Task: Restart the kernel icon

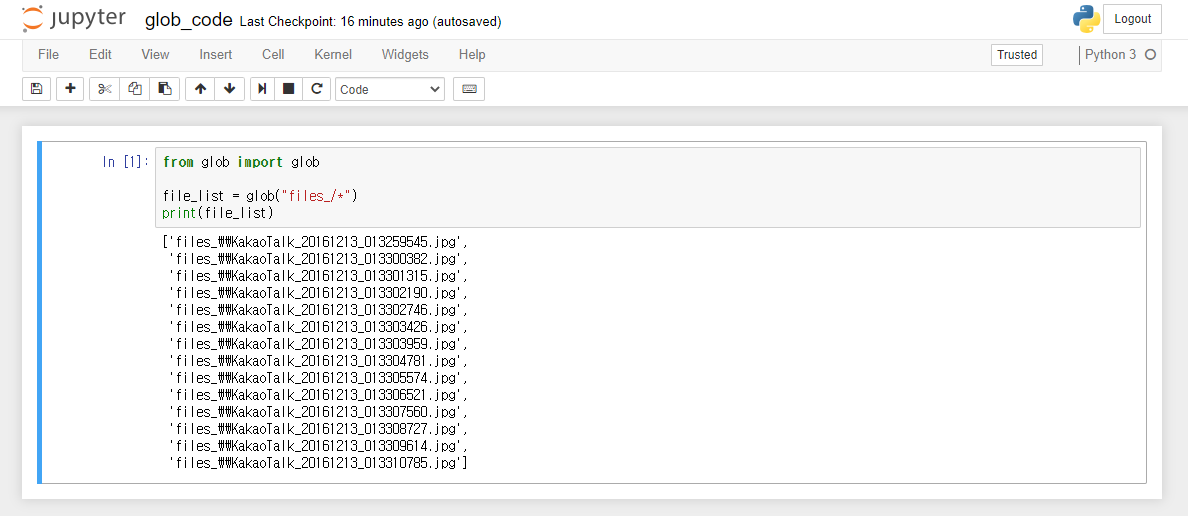Action: point(317,89)
